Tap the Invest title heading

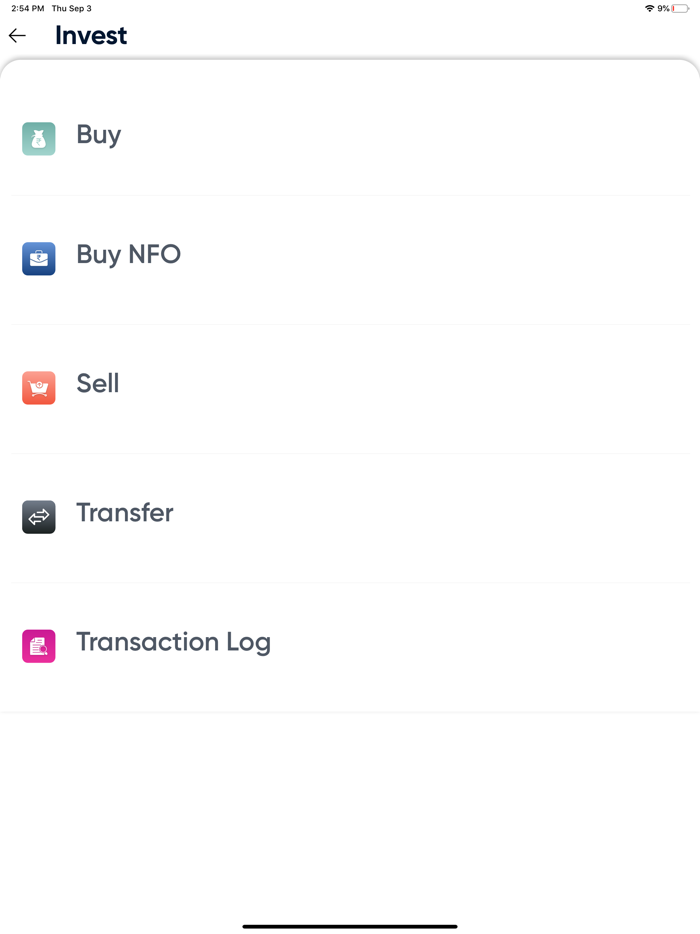coord(91,35)
